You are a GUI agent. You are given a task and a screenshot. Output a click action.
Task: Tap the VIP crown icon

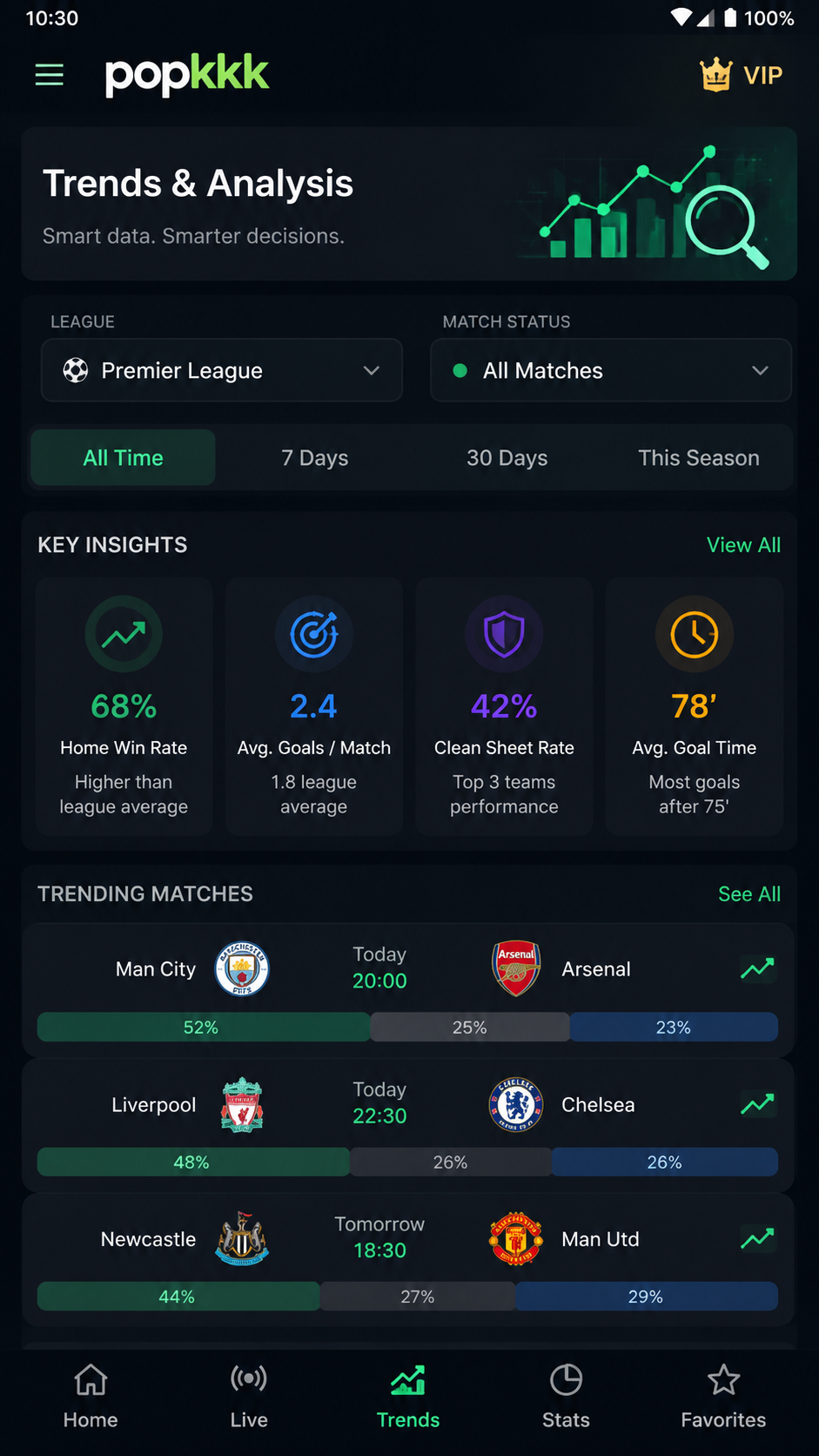715,75
